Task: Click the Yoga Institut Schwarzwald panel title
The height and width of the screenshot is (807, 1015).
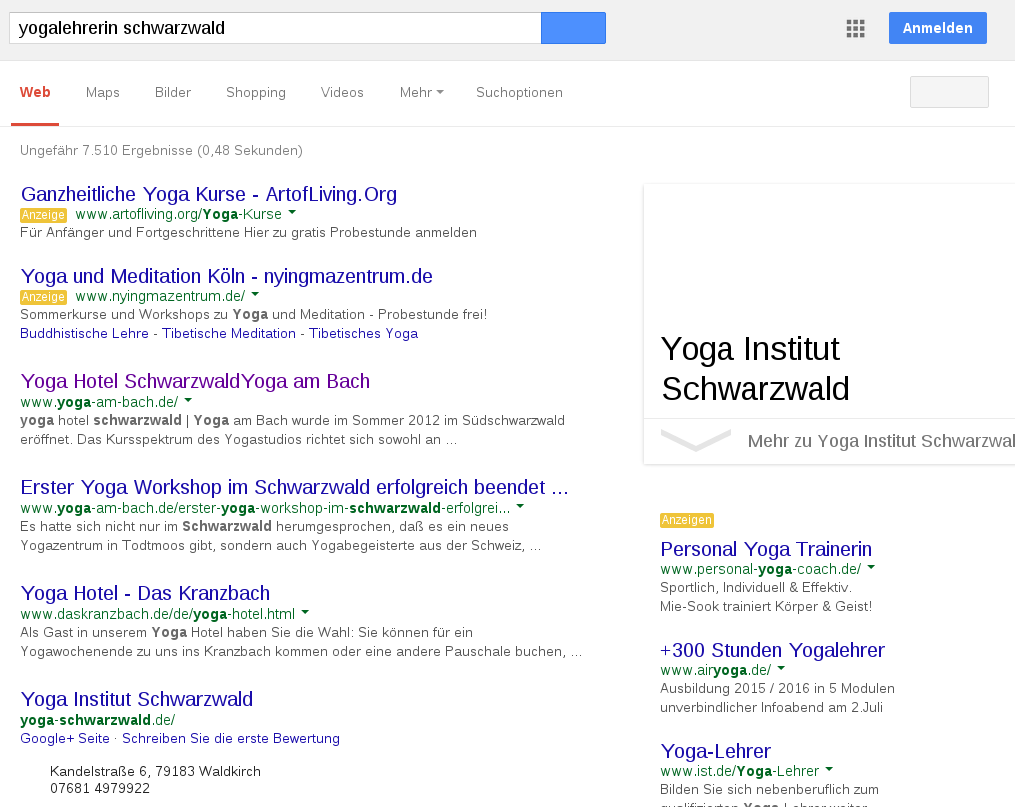Action: (x=755, y=369)
